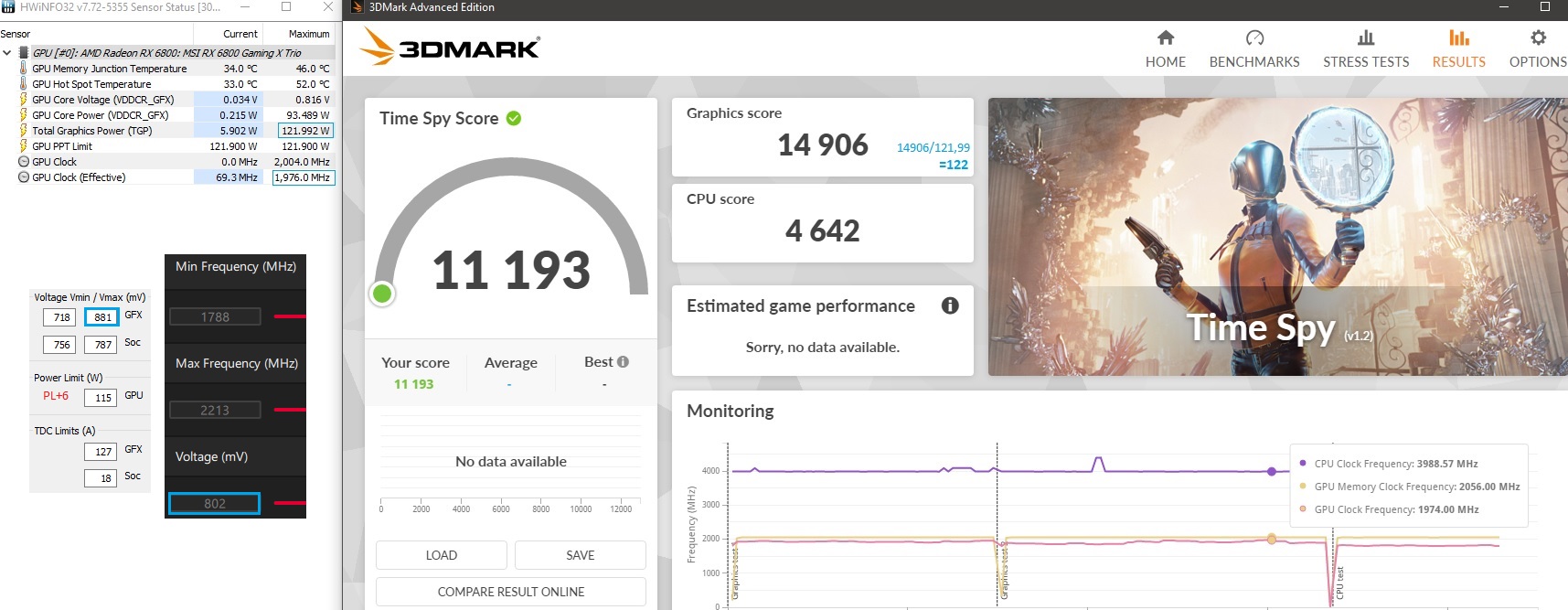Collapse the GPU [#0] sensor group chevron

tap(7, 52)
